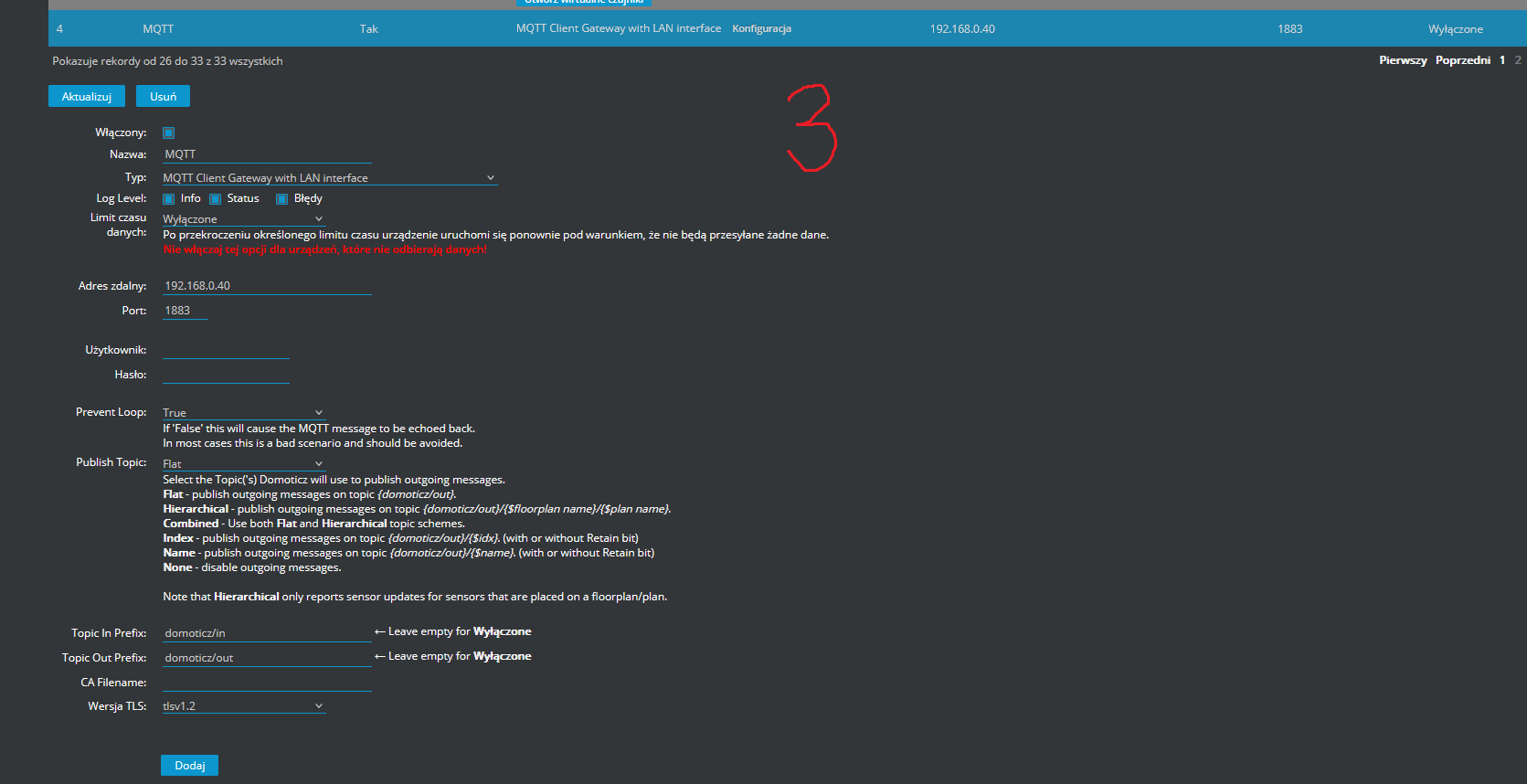Image resolution: width=1527 pixels, height=784 pixels.
Task: Open the Wersja TLS dropdown
Action: (243, 705)
